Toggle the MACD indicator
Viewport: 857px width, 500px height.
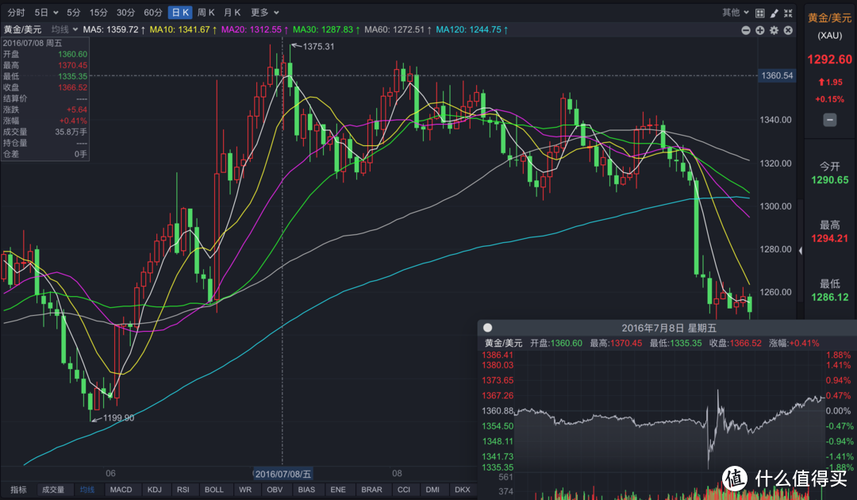click(121, 490)
